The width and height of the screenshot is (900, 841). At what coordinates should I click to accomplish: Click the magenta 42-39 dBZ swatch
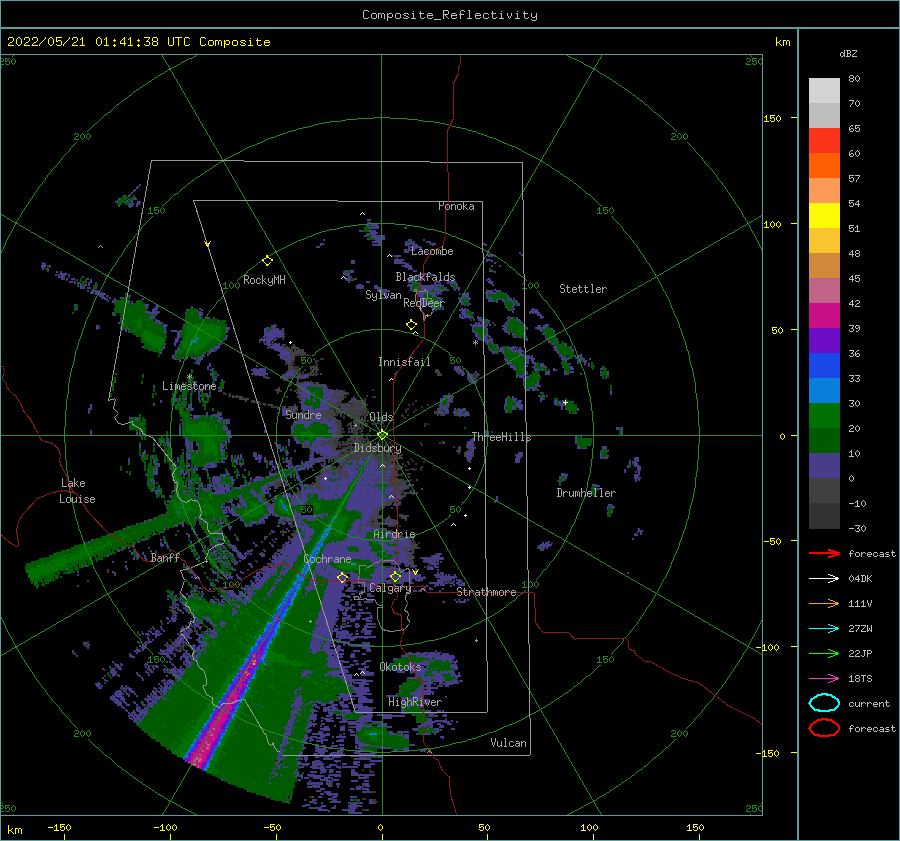pos(824,316)
